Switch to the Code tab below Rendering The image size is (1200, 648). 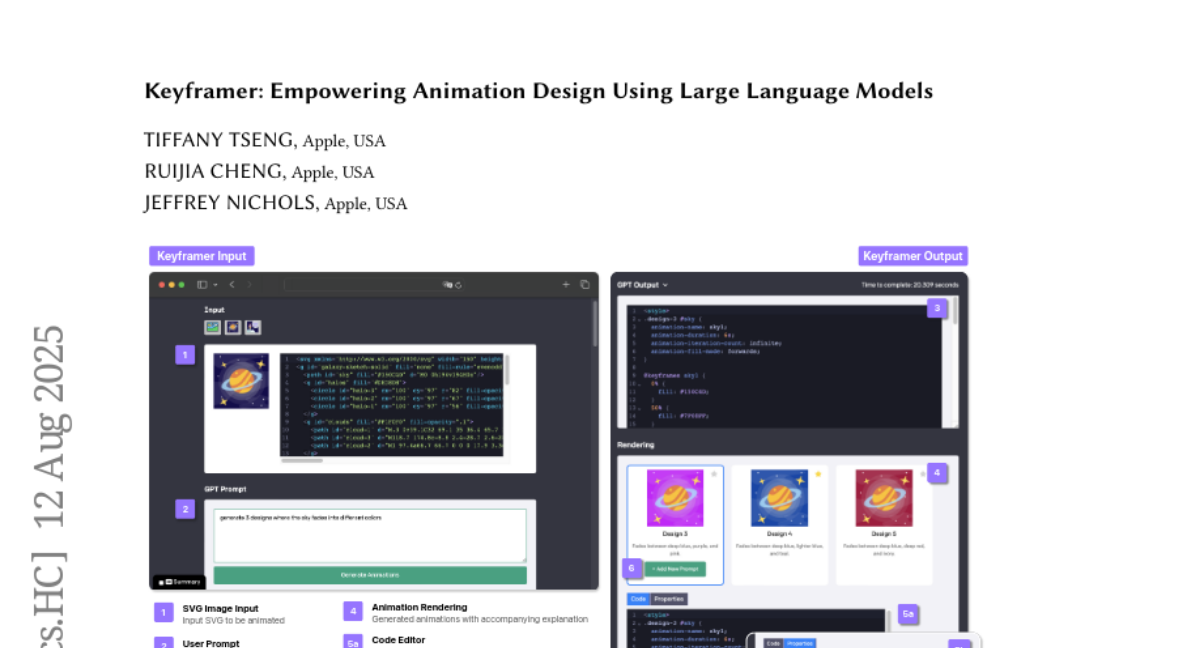coord(637,599)
